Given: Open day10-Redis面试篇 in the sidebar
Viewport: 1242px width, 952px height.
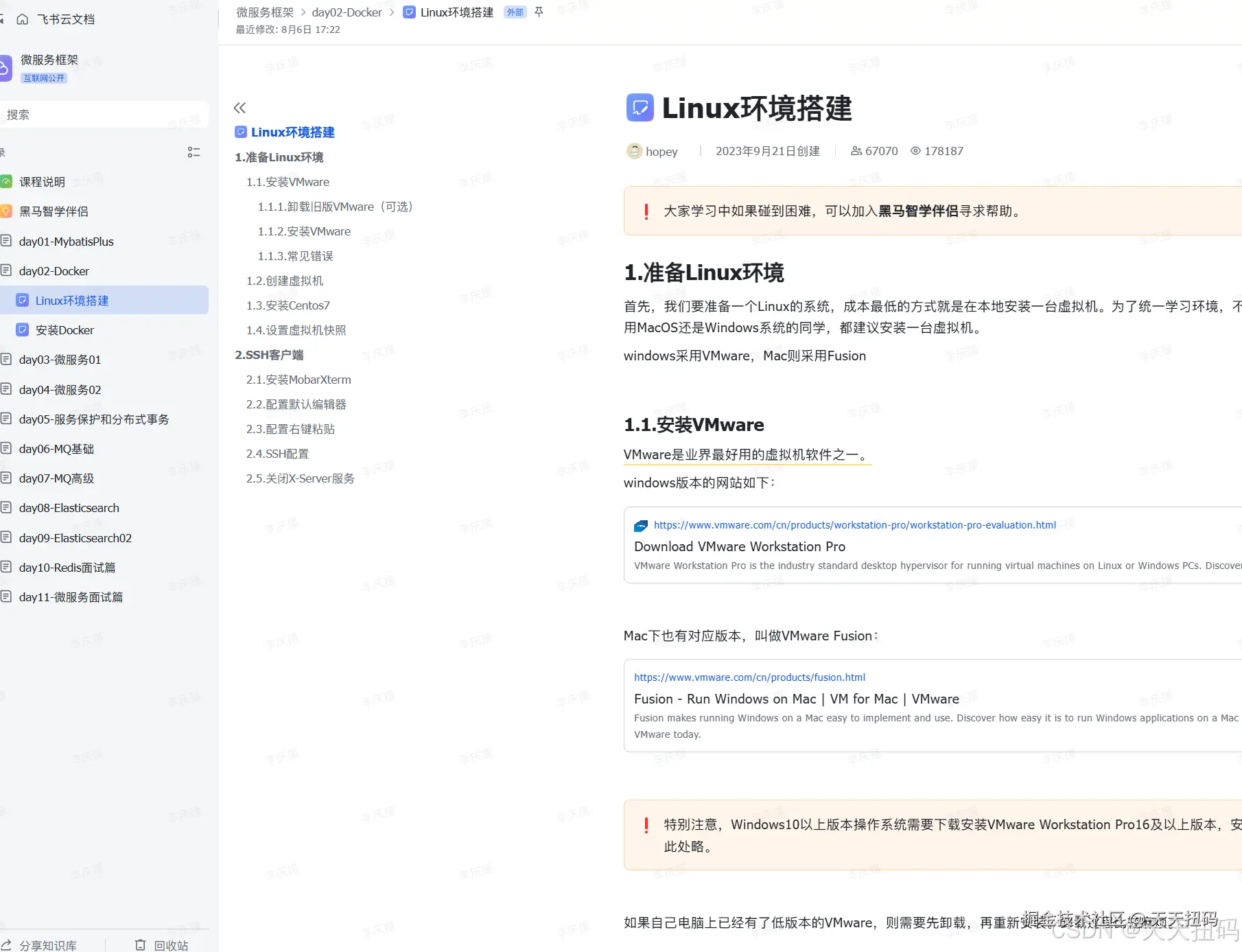Looking at the screenshot, I should [67, 568].
